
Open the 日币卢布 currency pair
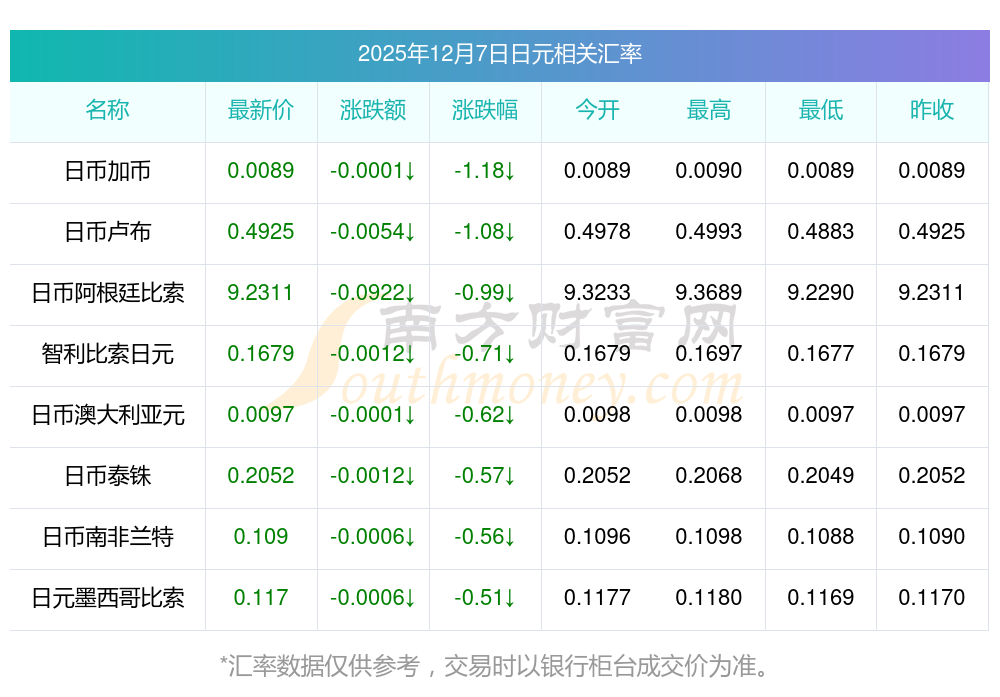click(107, 232)
